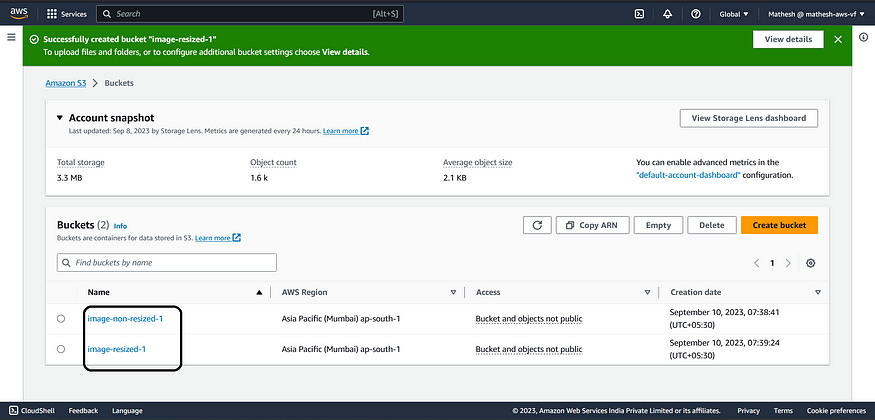Open the info panel icon at right

click(864, 37)
